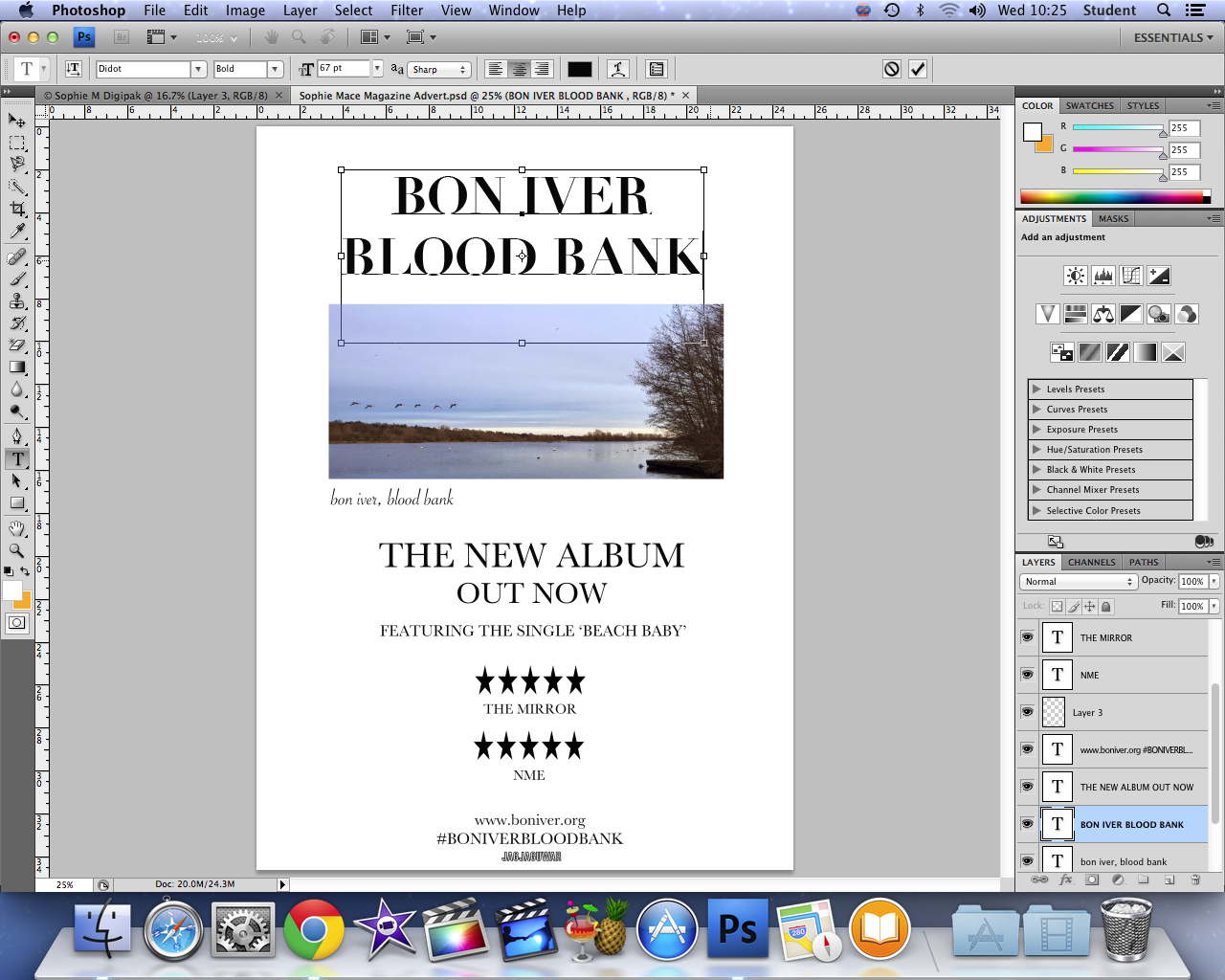Click the zoom percentage field showing 25%

pyautogui.click(x=65, y=884)
